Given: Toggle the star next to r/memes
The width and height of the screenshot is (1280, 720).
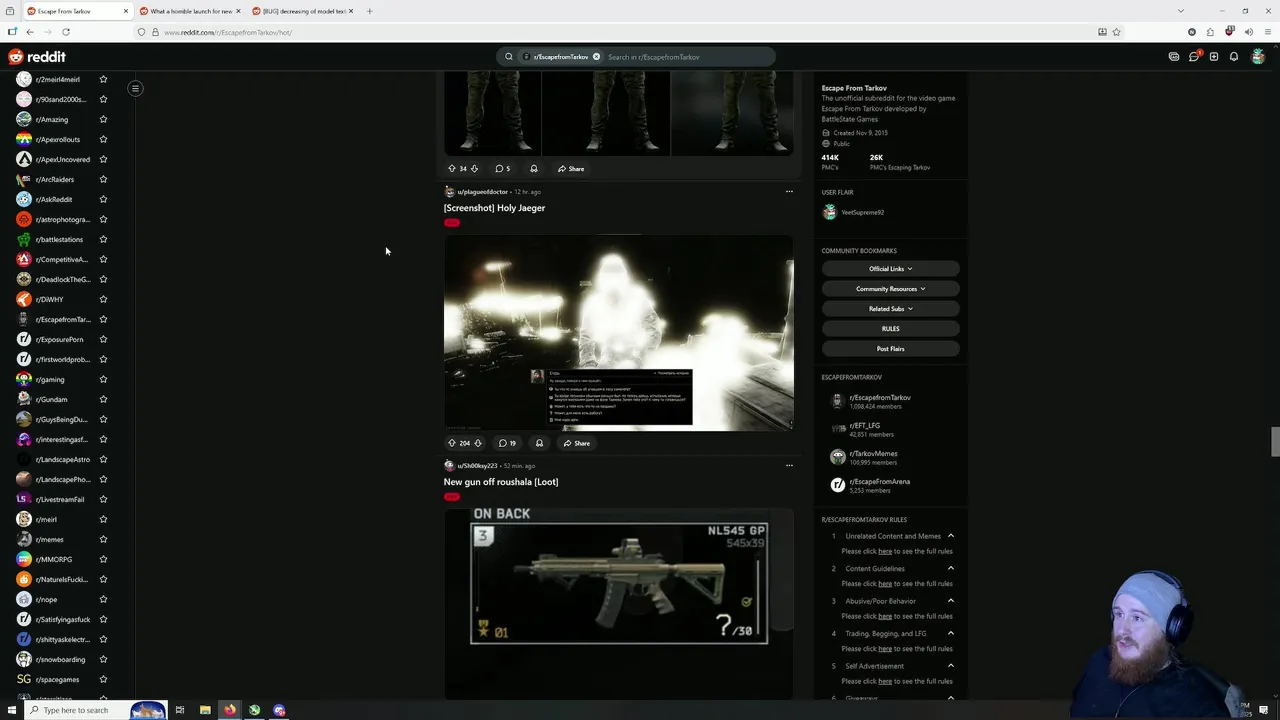Looking at the screenshot, I should [x=103, y=539].
